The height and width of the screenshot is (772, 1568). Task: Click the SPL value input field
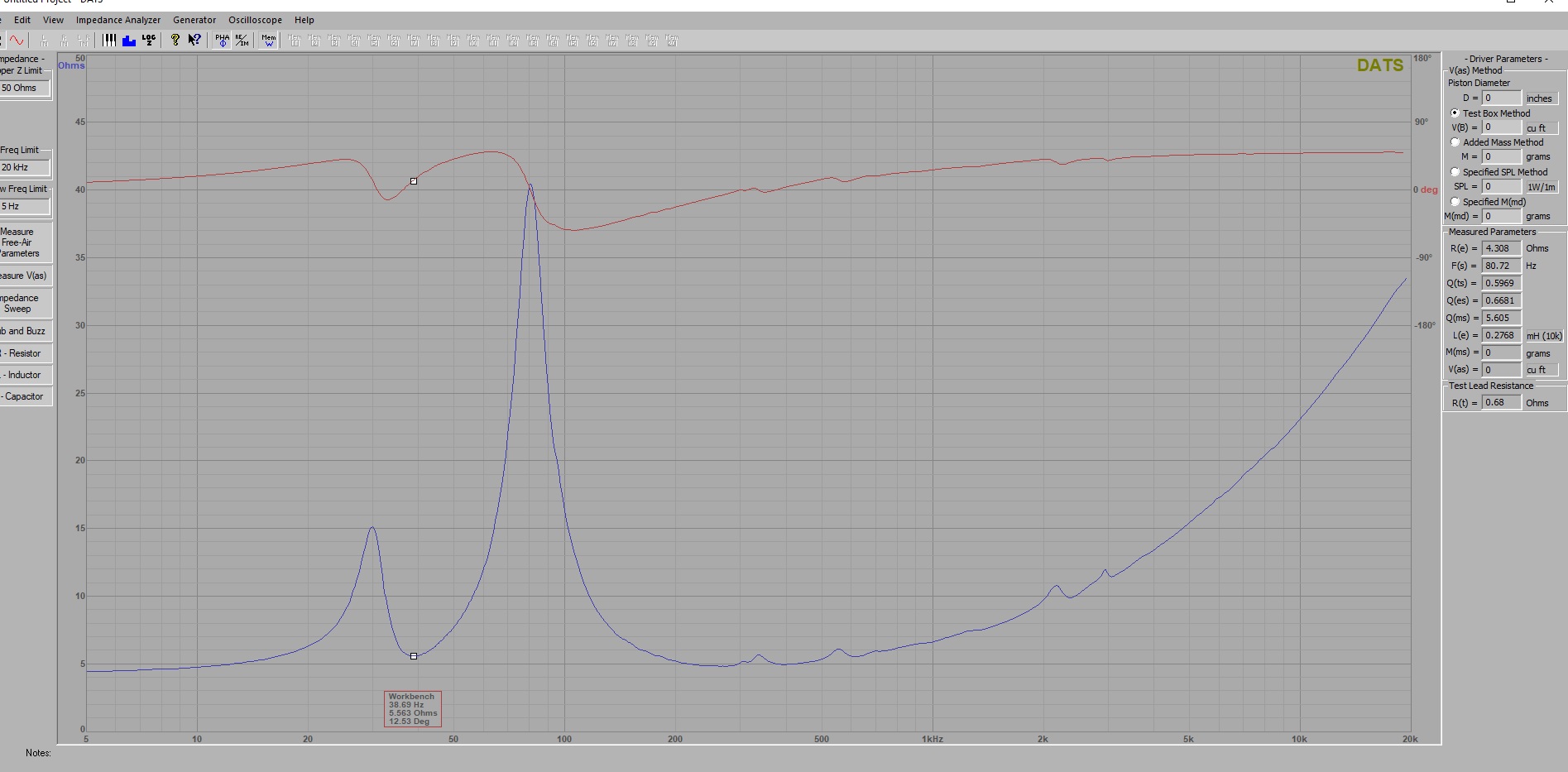tap(1501, 186)
